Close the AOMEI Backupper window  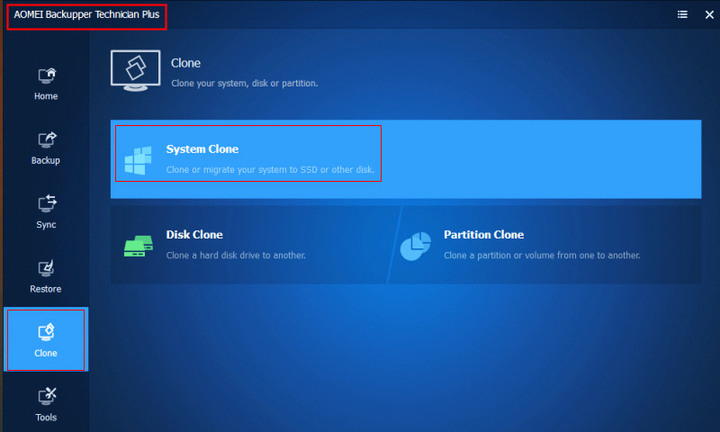coord(709,15)
